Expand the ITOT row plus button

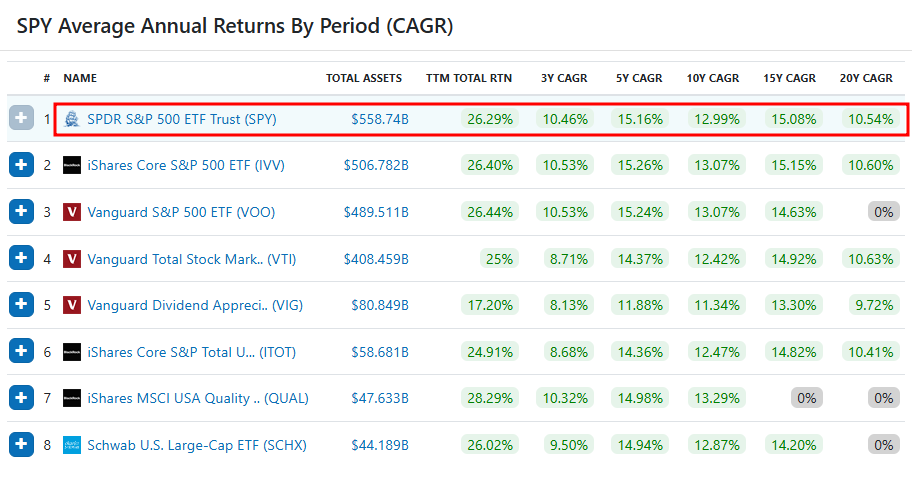[21, 351]
